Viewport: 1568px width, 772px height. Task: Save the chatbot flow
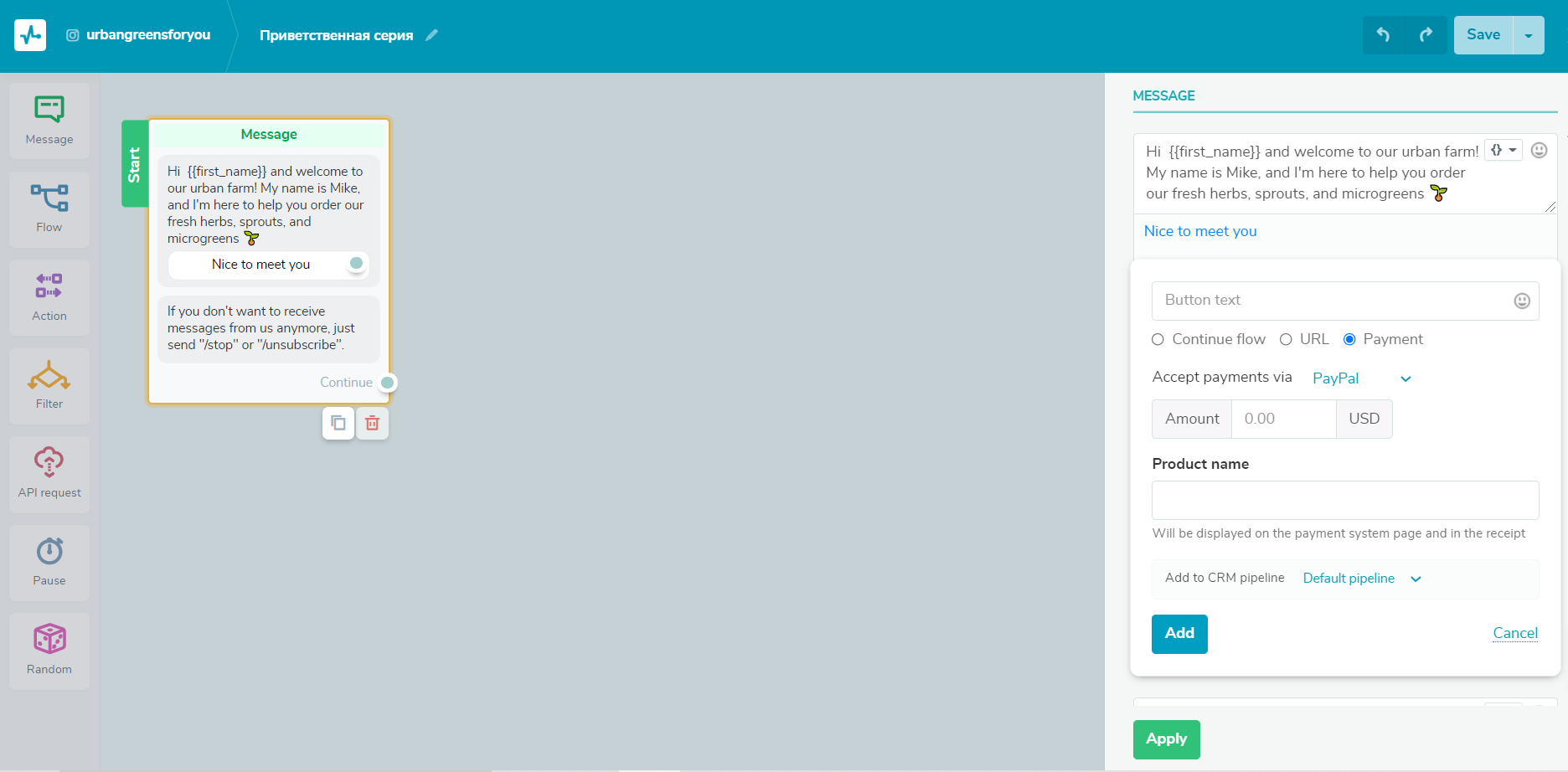click(x=1483, y=35)
